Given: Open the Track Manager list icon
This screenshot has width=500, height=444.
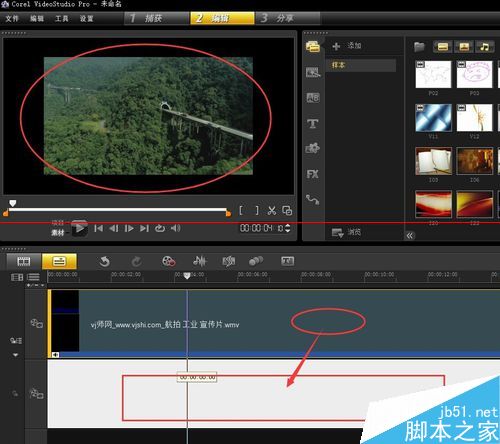Looking at the screenshot, I should [33, 277].
